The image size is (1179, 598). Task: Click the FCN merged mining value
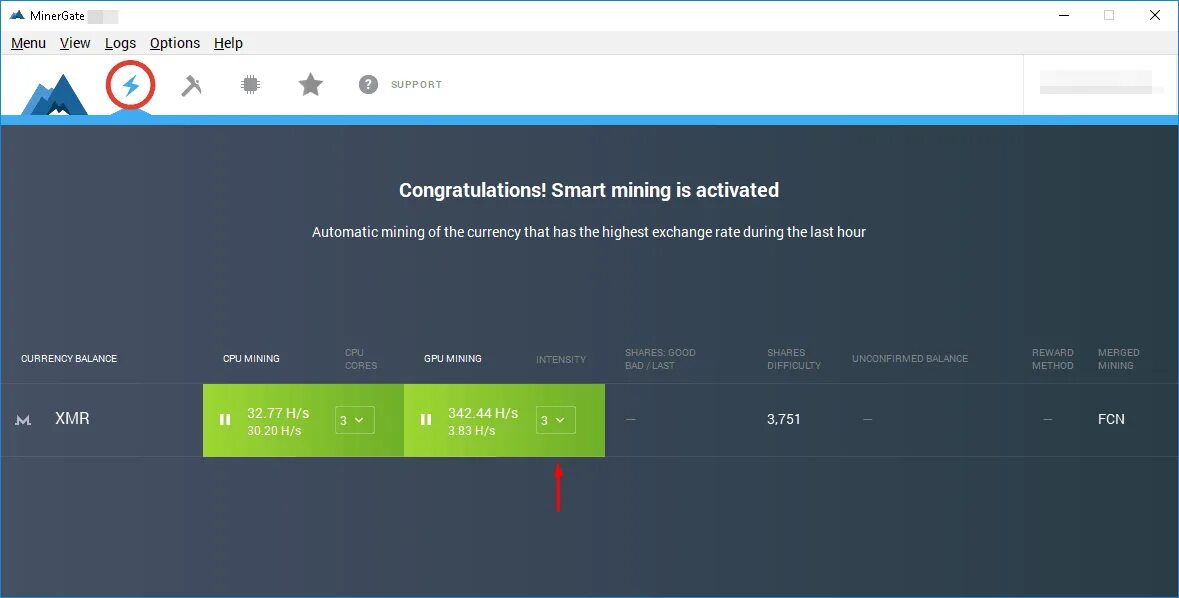point(1111,419)
